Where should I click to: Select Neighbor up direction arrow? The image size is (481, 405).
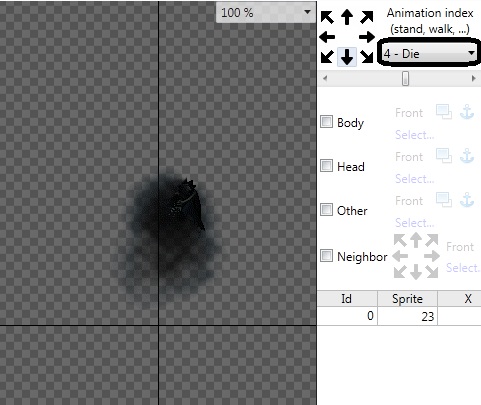(416, 240)
